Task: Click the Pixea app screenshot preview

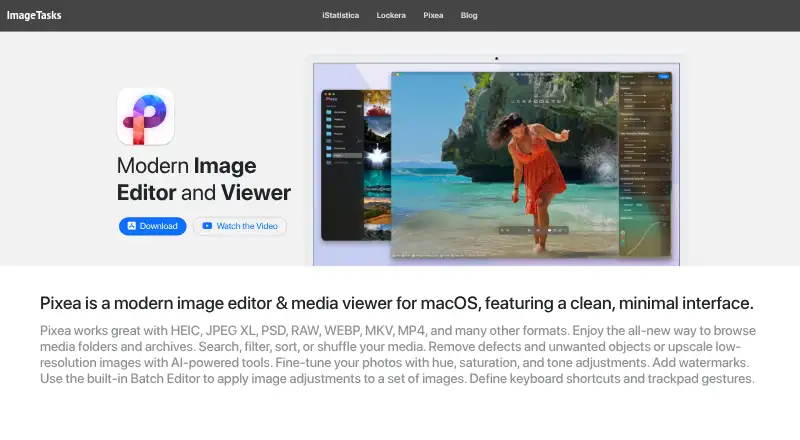Action: (496, 161)
